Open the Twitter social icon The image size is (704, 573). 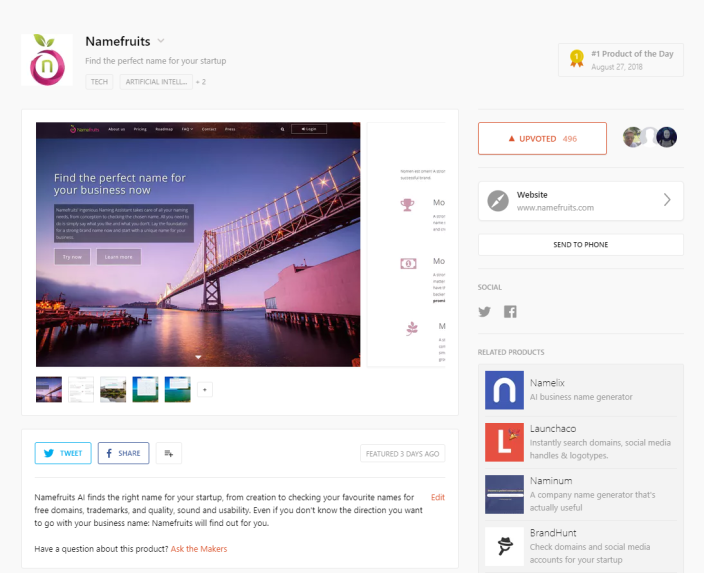484,312
